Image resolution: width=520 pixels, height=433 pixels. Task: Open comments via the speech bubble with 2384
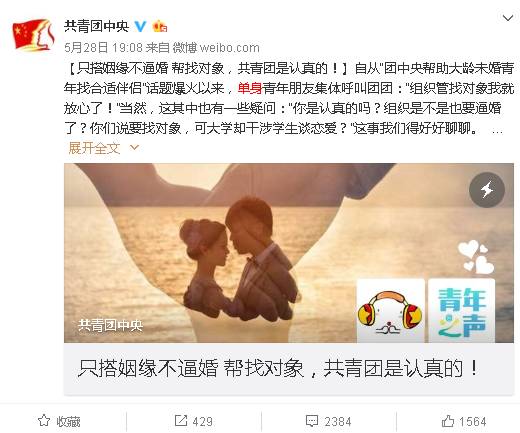coord(328,421)
